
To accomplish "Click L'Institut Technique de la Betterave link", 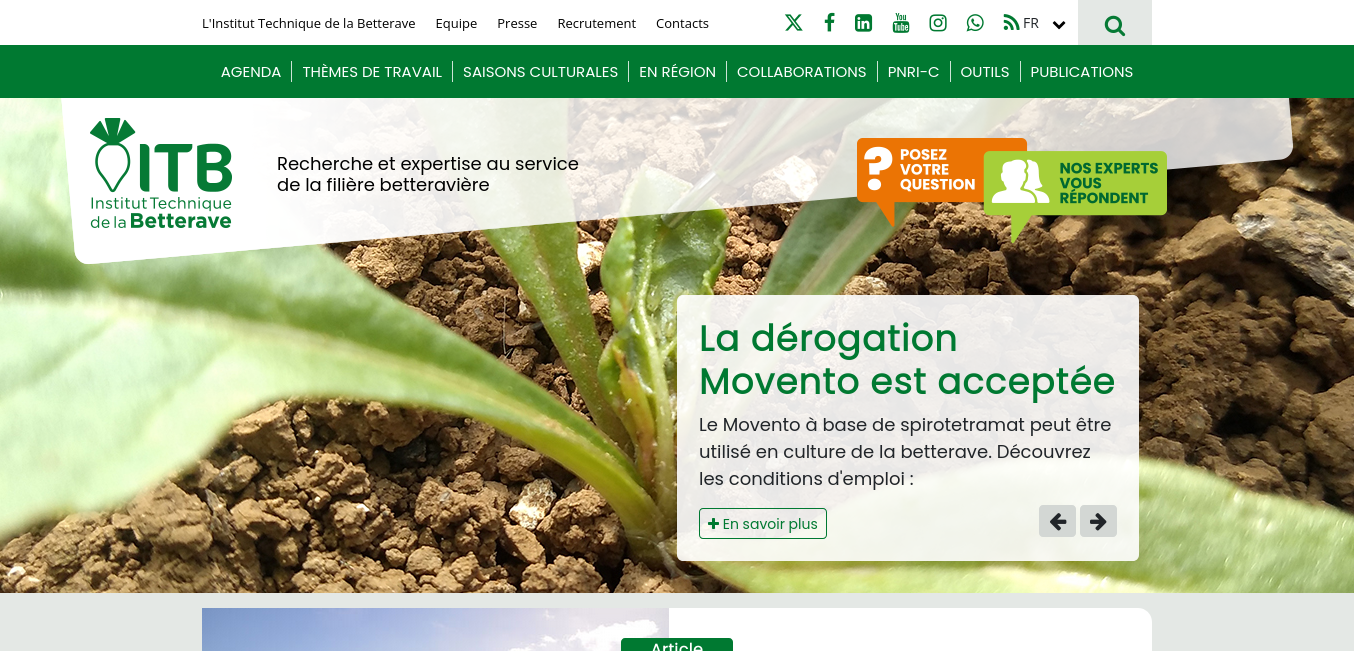I will click(309, 23).
